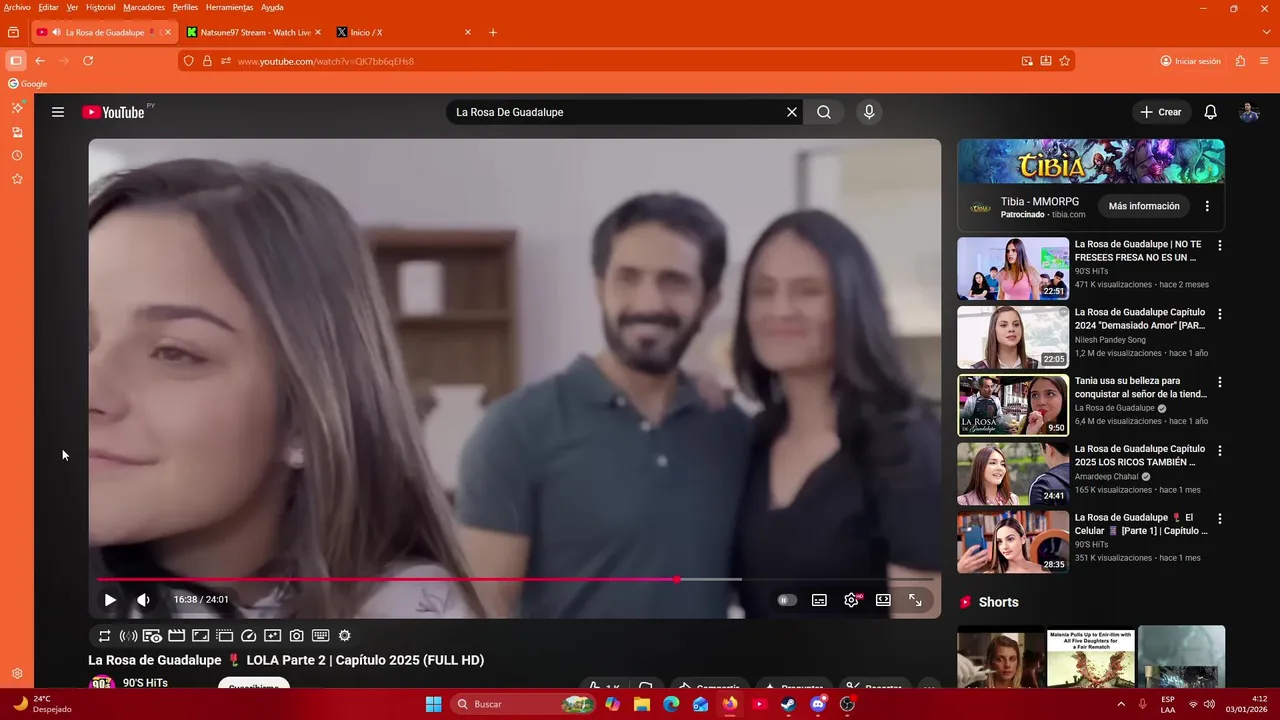Open the player settings gear

[x=851, y=600]
